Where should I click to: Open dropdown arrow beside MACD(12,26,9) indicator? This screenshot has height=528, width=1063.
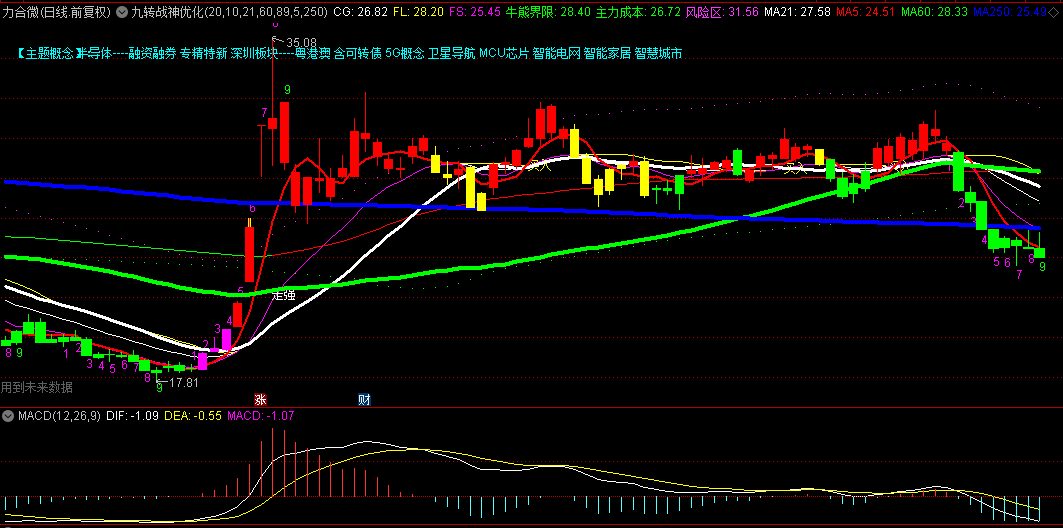tap(8, 415)
